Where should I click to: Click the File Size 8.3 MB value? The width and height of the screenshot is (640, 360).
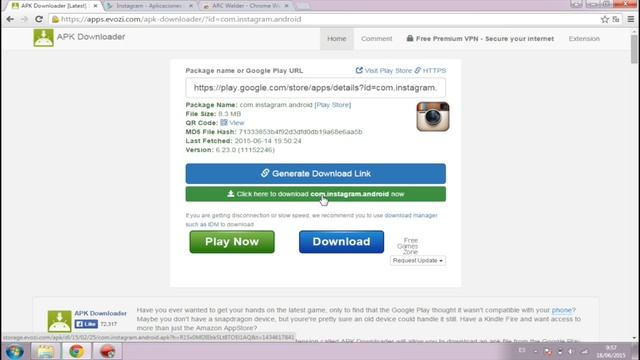click(x=229, y=114)
